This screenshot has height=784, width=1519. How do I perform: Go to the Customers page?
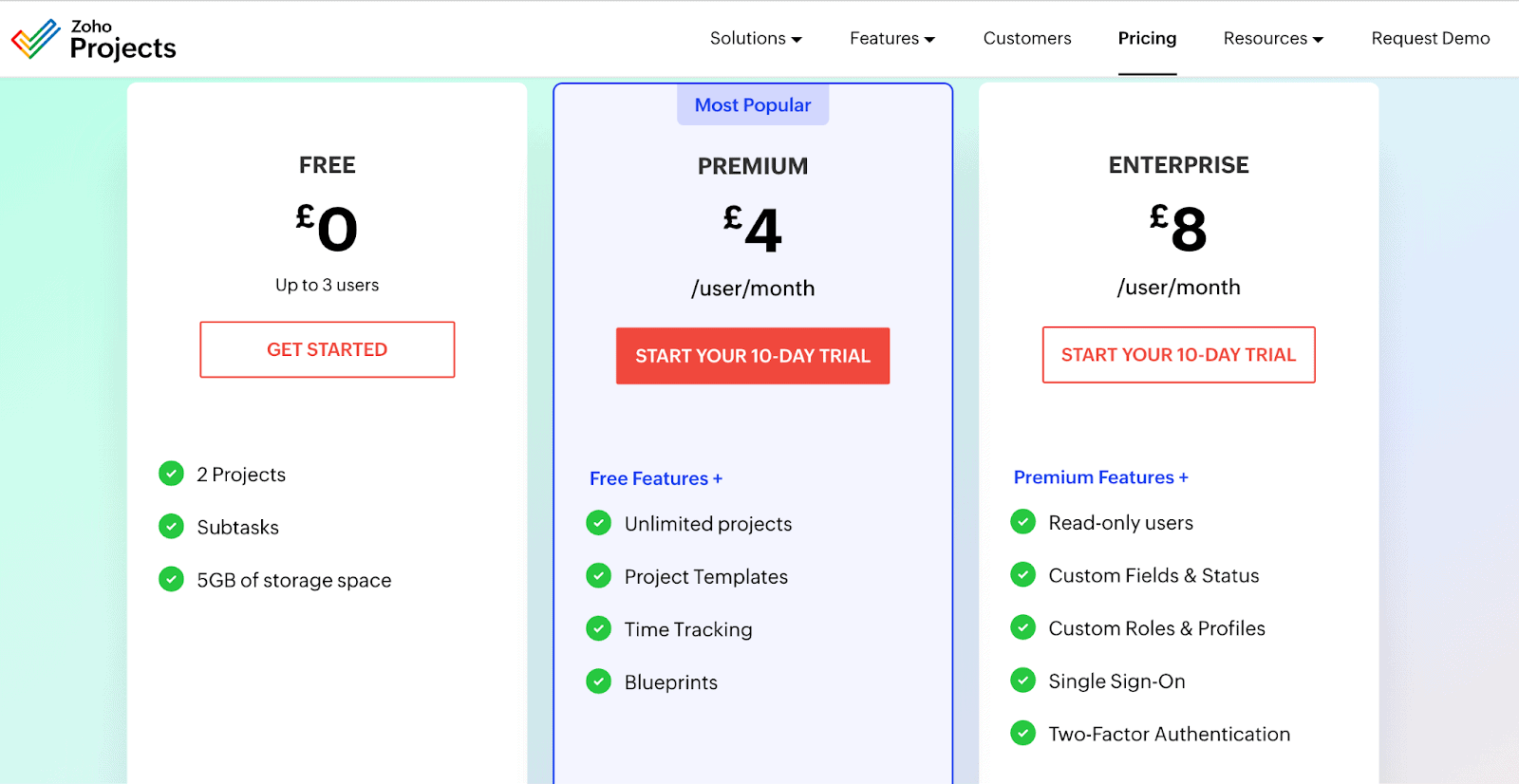(x=1026, y=39)
